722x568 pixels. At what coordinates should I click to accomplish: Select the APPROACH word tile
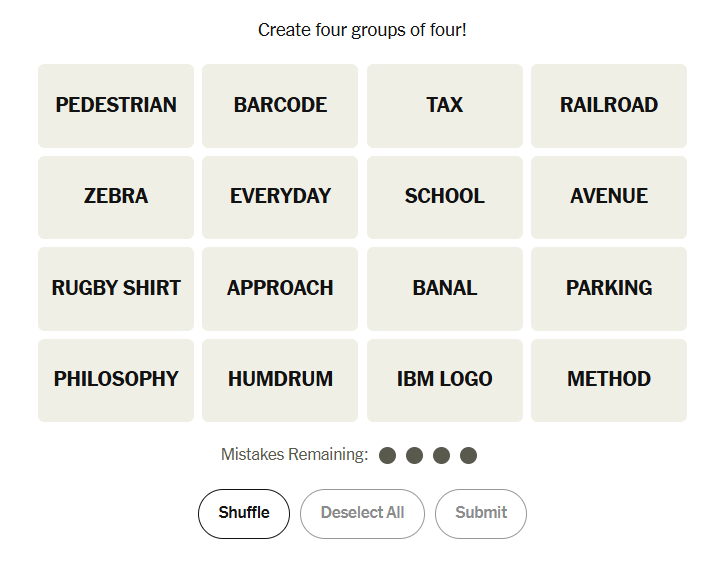(280, 288)
